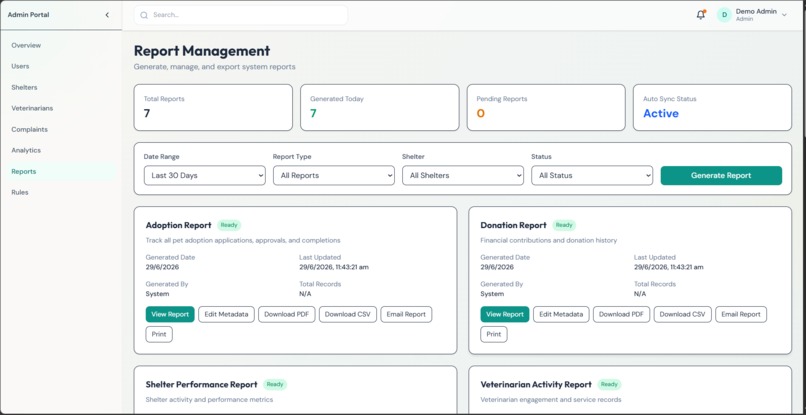Expand the Report Type dropdown

point(334,175)
